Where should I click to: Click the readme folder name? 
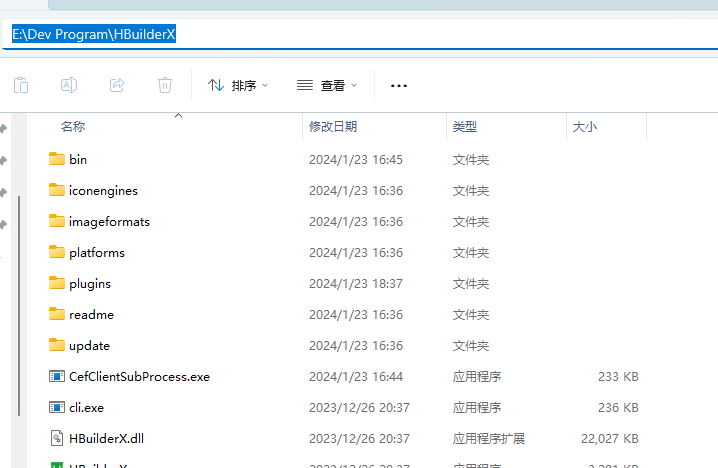pos(91,315)
